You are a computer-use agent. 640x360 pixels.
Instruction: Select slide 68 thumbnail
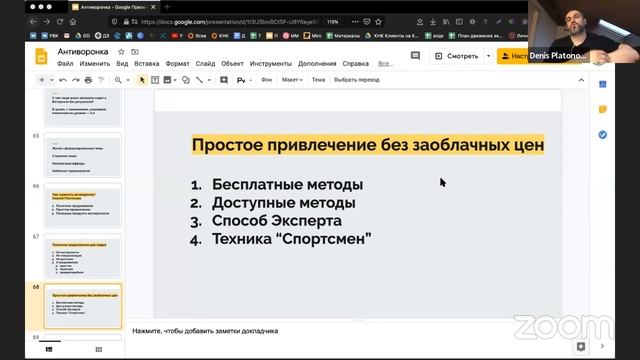(83, 306)
